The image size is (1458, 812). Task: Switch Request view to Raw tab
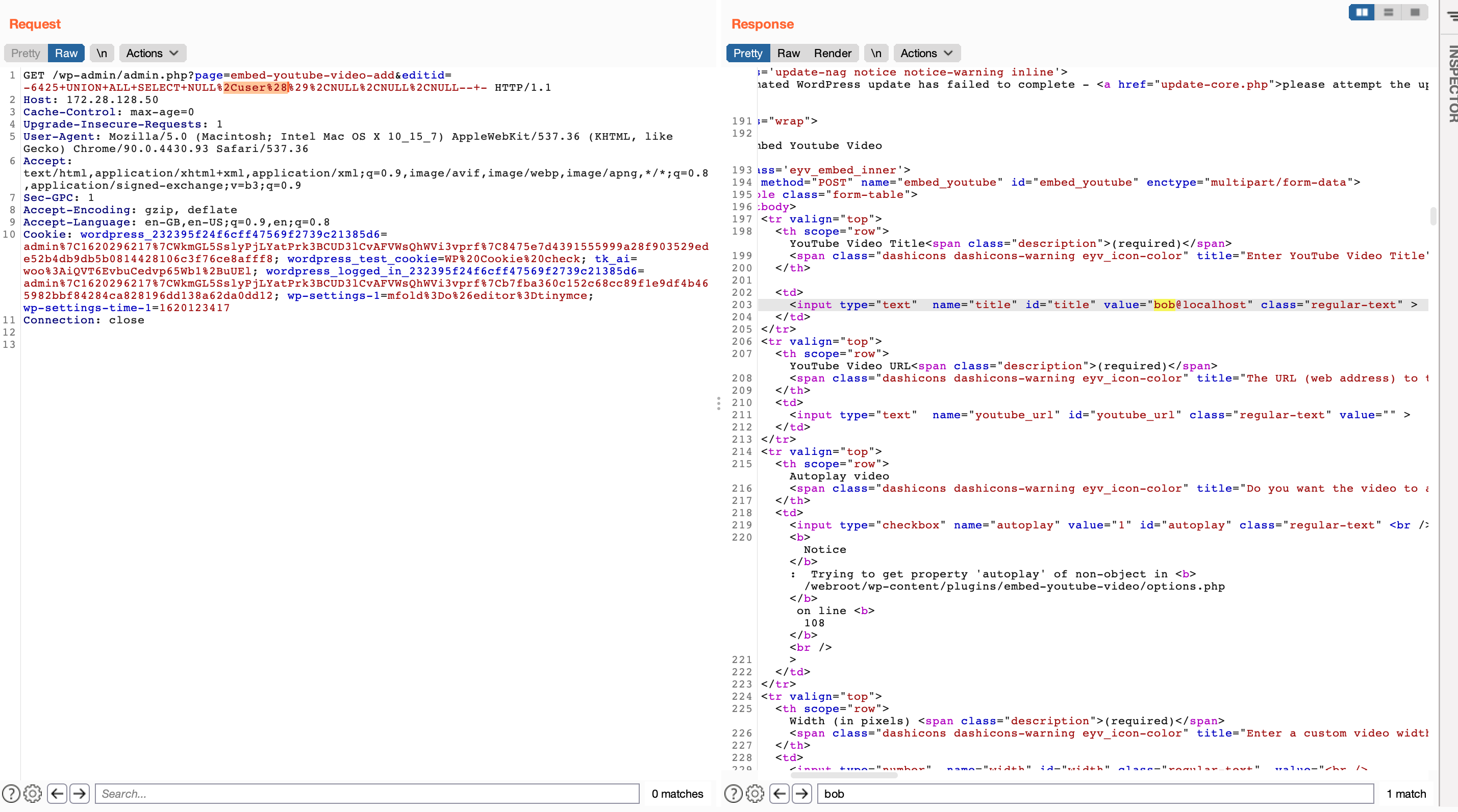[66, 53]
